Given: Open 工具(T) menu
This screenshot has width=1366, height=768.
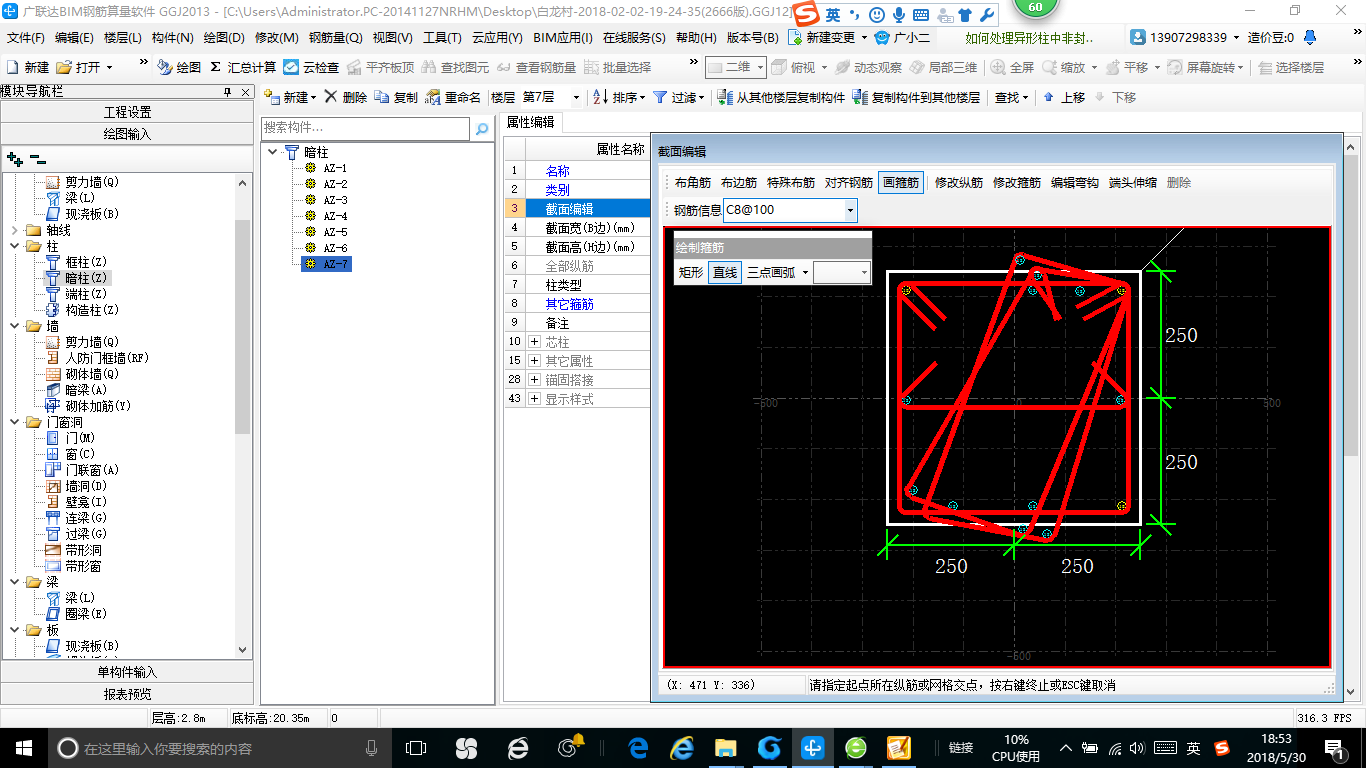Looking at the screenshot, I should point(442,38).
